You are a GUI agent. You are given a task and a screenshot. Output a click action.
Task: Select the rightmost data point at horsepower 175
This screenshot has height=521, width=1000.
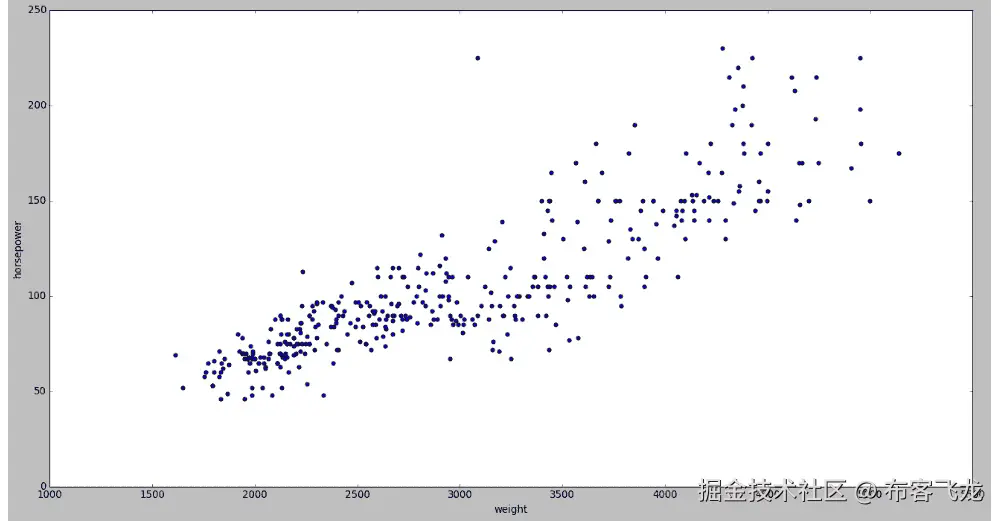coord(899,154)
